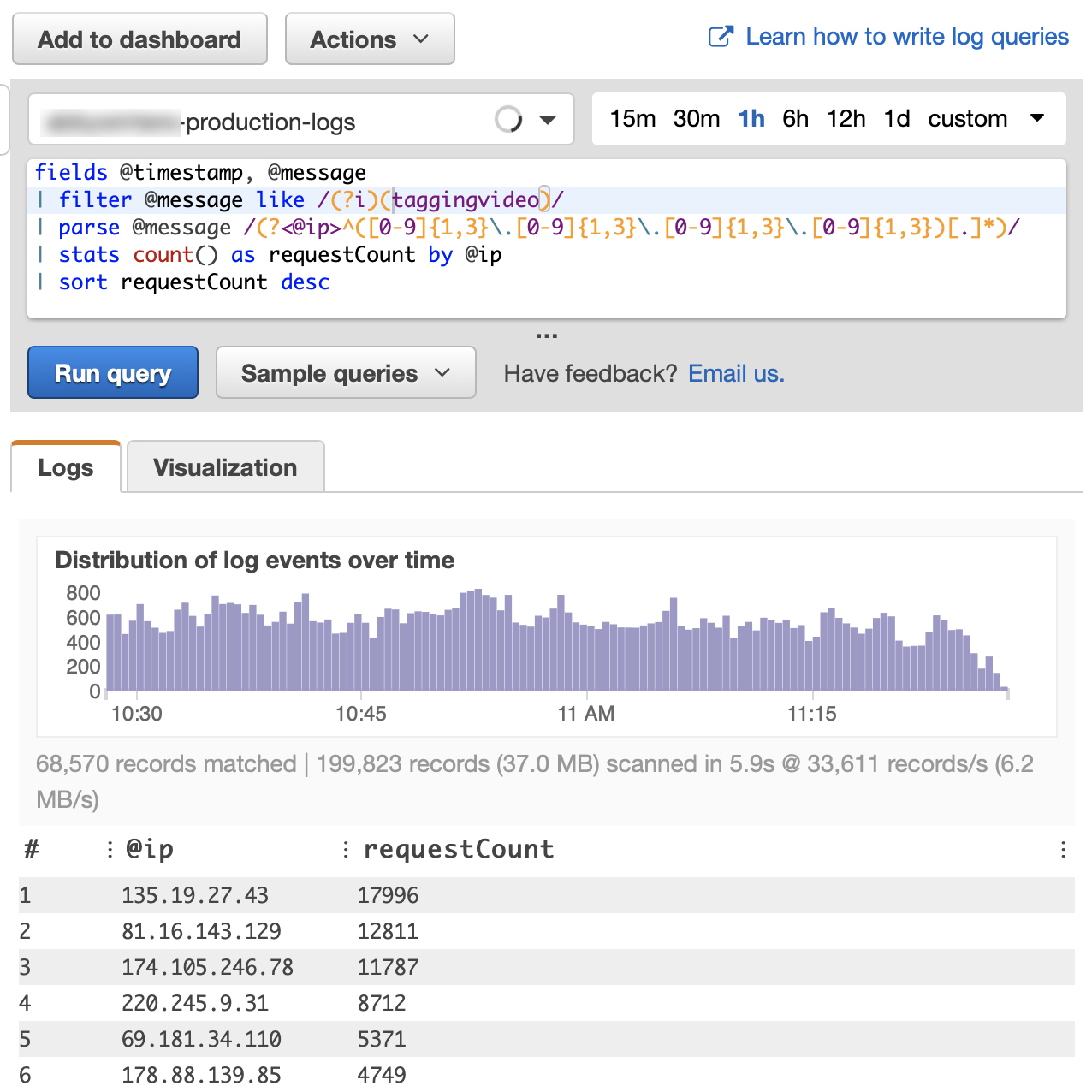Click the requestCount value 12811
1092x1092 pixels.
(x=388, y=931)
